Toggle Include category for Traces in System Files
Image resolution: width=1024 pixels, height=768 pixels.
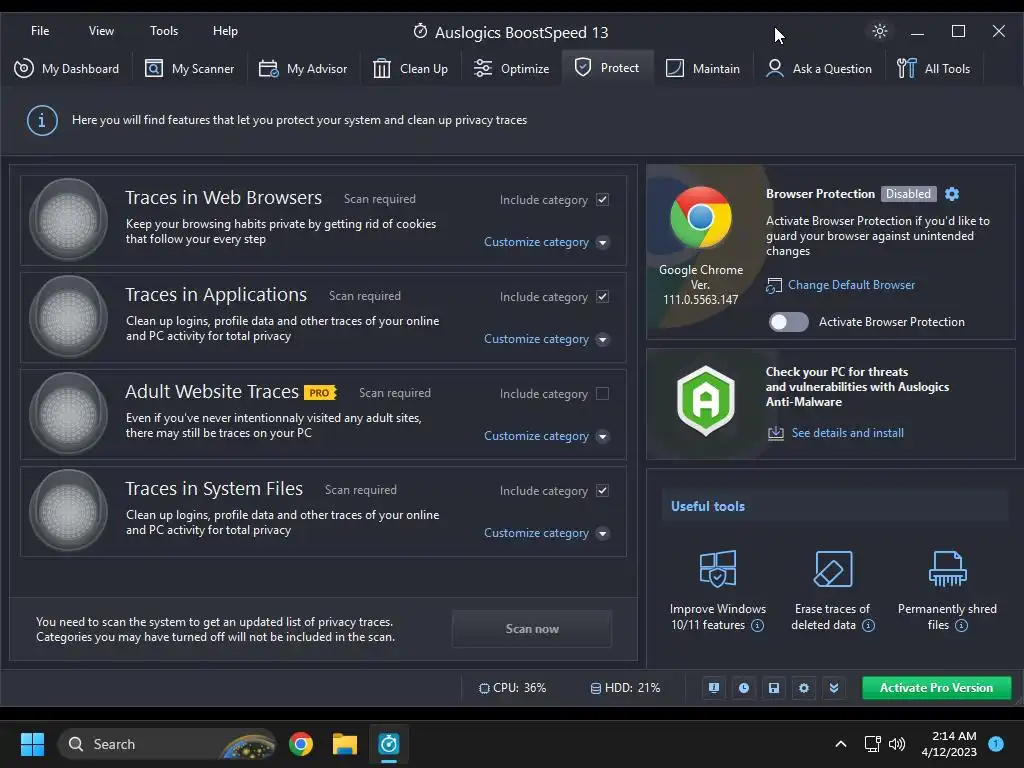[603, 490]
